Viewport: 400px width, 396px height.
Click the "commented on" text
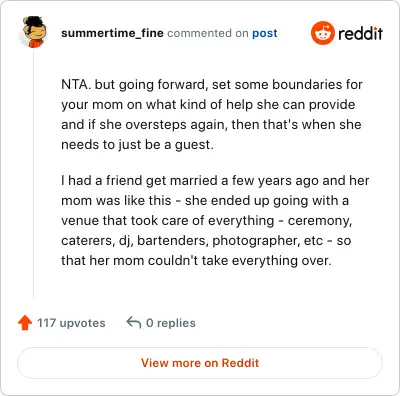208,33
